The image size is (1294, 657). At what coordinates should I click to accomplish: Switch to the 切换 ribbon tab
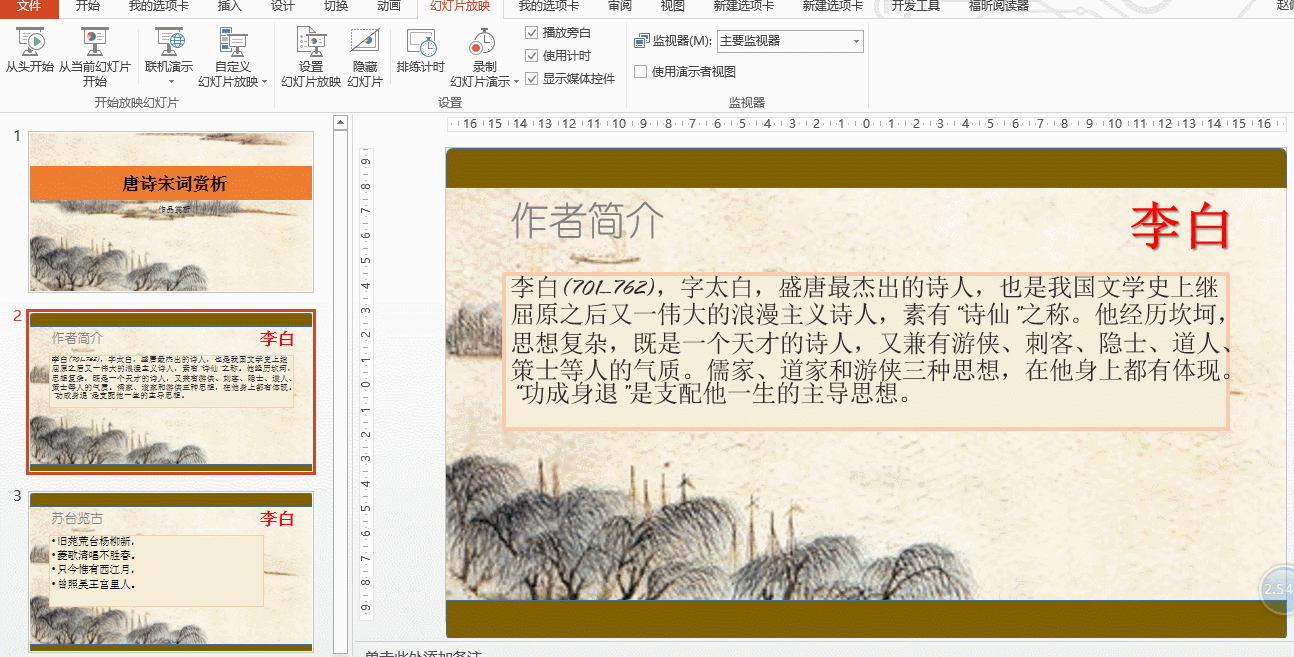coord(337,6)
